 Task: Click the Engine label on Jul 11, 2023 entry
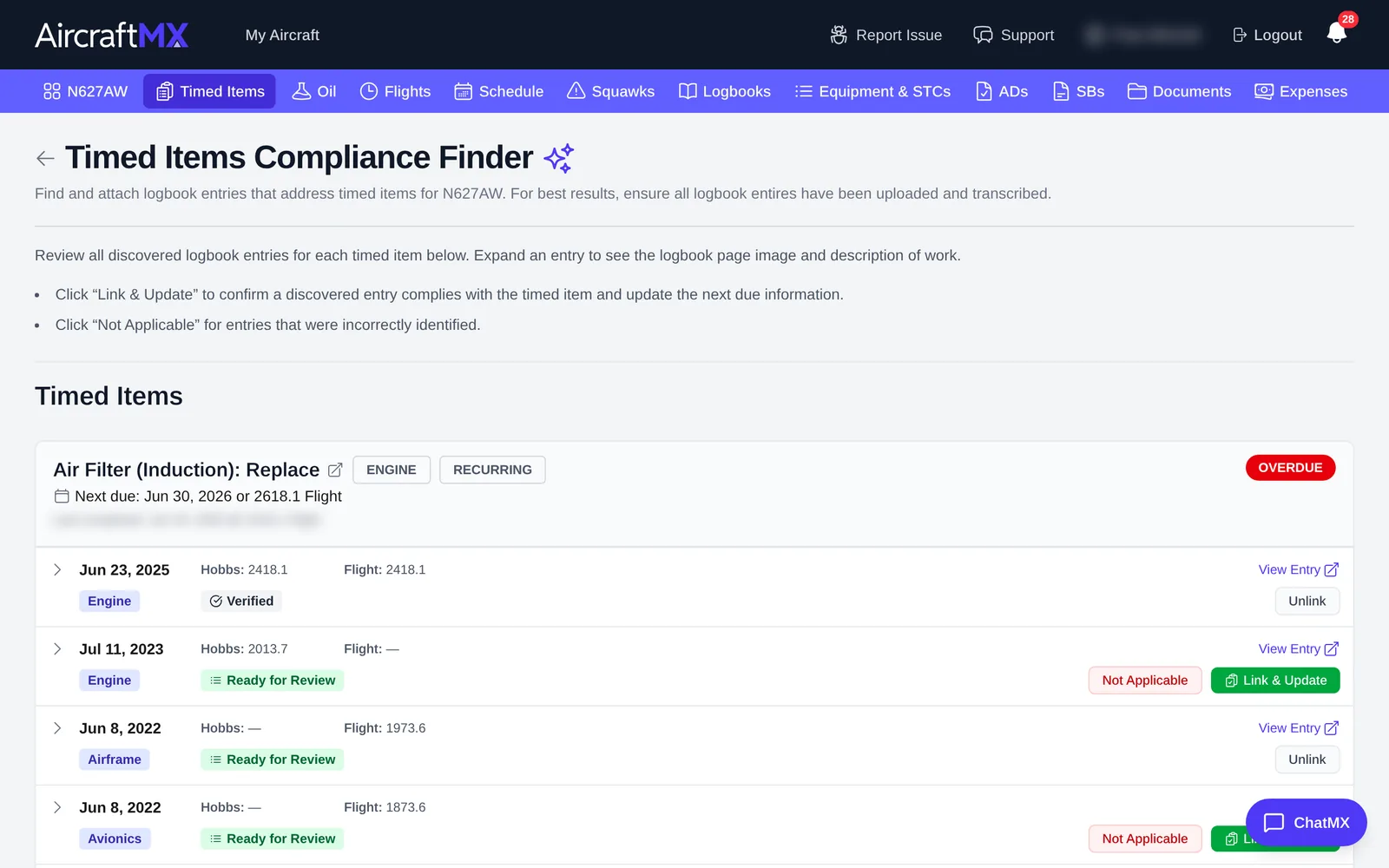pyautogui.click(x=109, y=681)
